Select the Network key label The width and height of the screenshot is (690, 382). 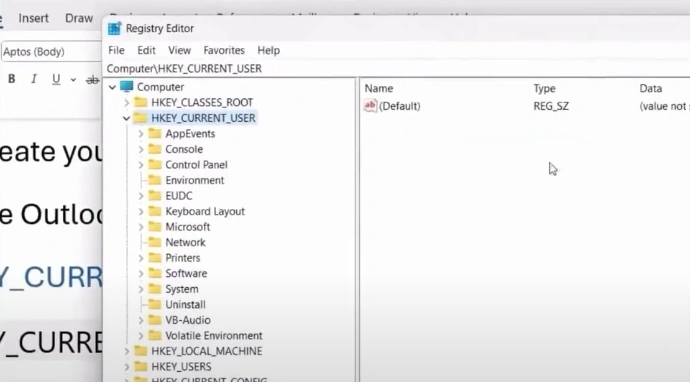click(185, 242)
